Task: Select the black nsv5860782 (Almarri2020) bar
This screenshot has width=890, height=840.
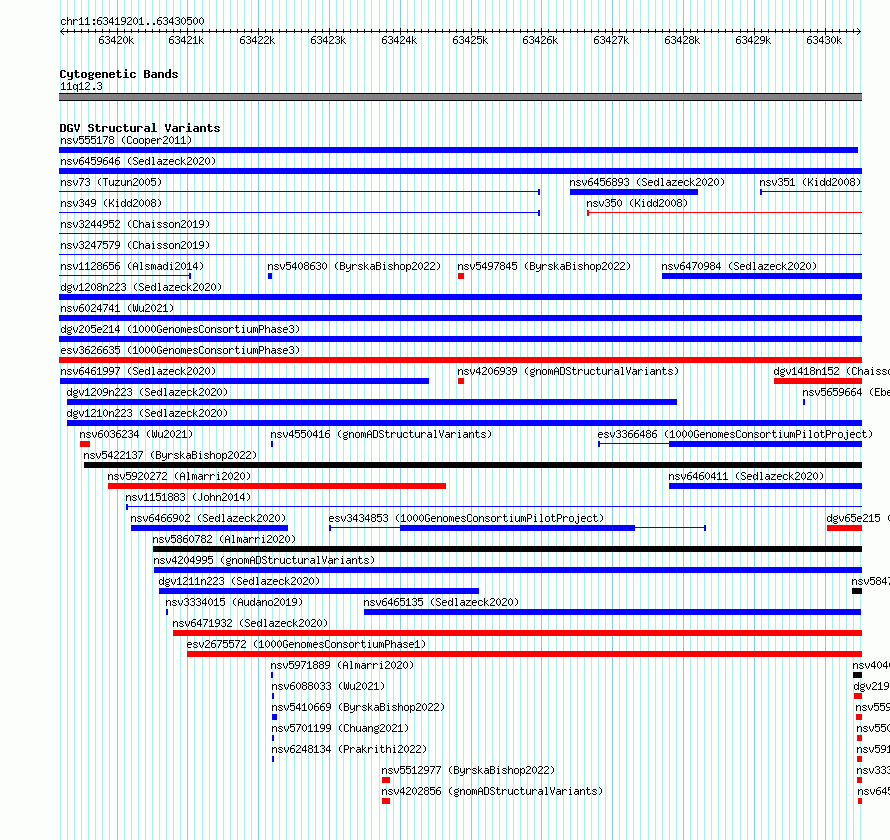Action: tap(507, 549)
